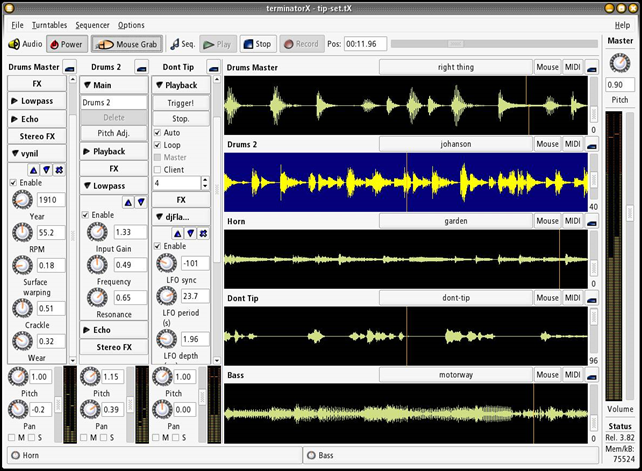
Task: Collapse the Main section of Drums 2
Action: (x=112, y=85)
